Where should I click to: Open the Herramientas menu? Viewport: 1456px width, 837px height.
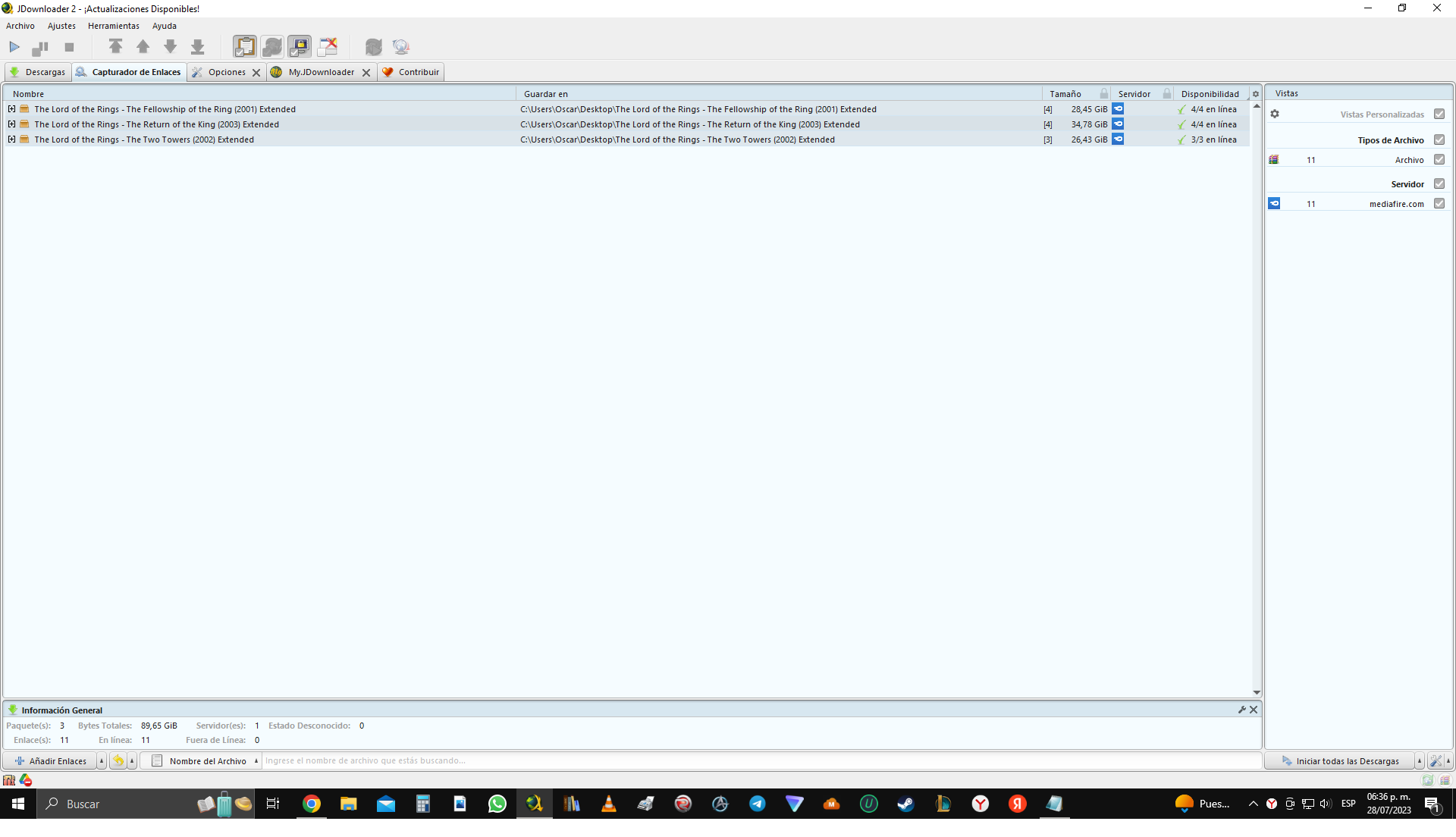(114, 26)
